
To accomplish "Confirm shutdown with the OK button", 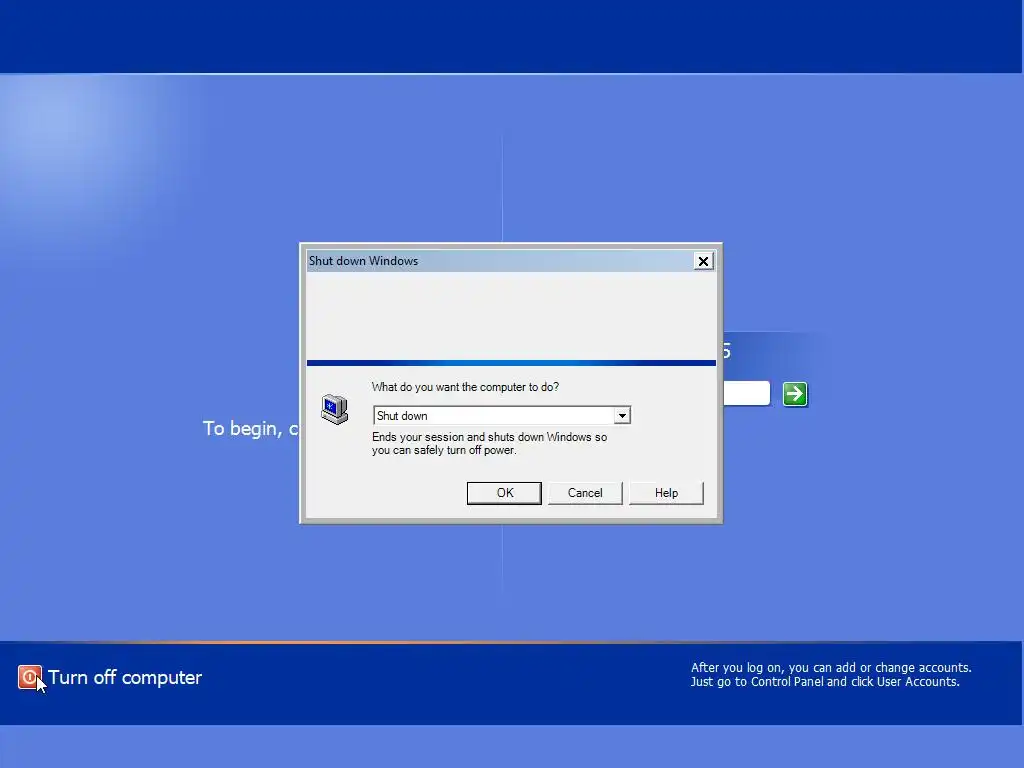I will pyautogui.click(x=504, y=493).
